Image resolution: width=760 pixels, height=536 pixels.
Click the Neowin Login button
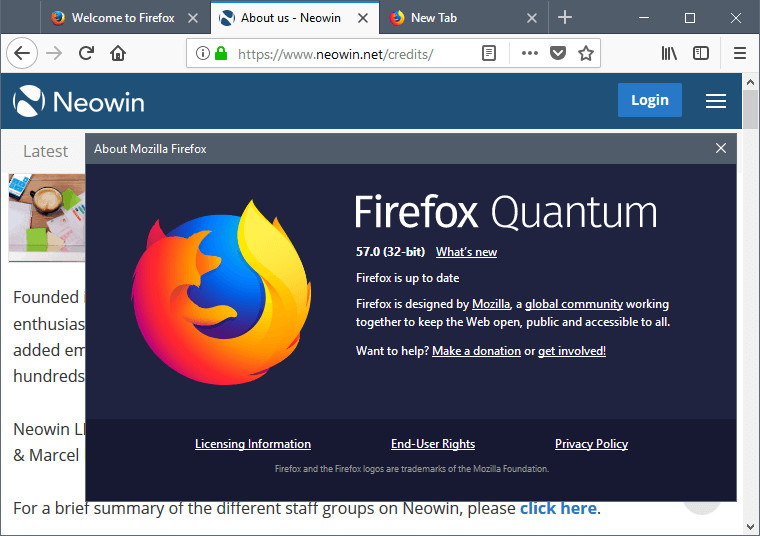(649, 100)
